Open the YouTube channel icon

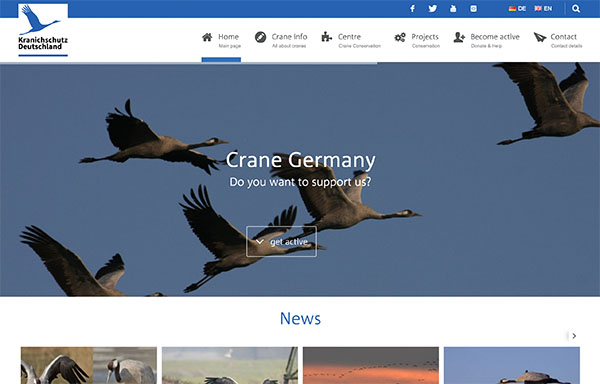pyautogui.click(x=453, y=8)
